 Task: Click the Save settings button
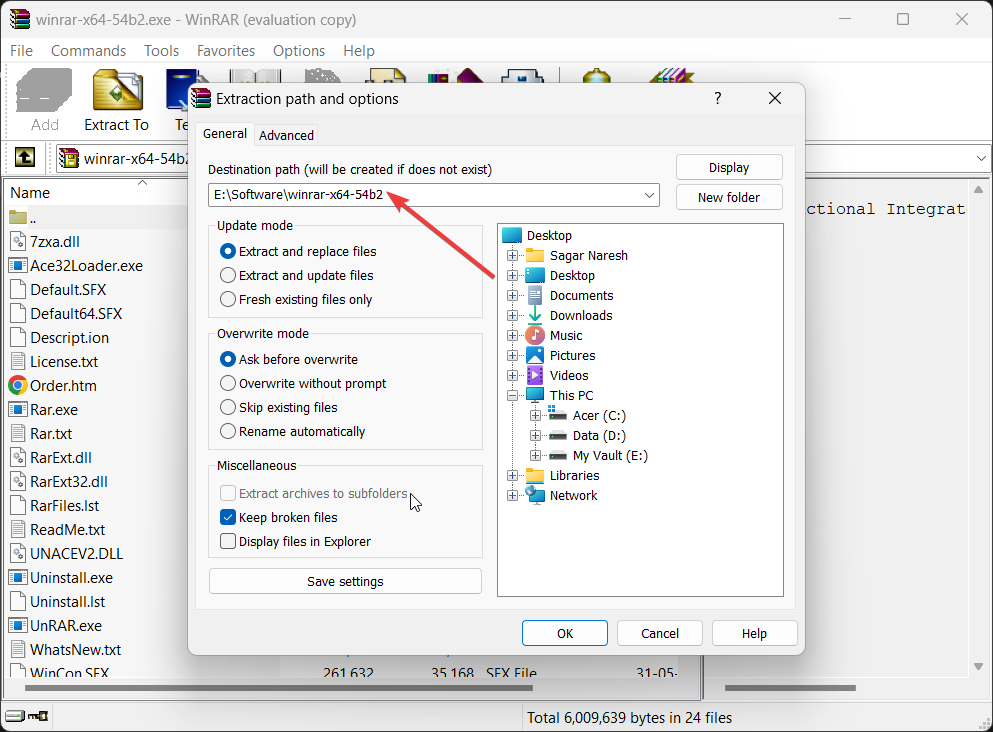click(345, 581)
